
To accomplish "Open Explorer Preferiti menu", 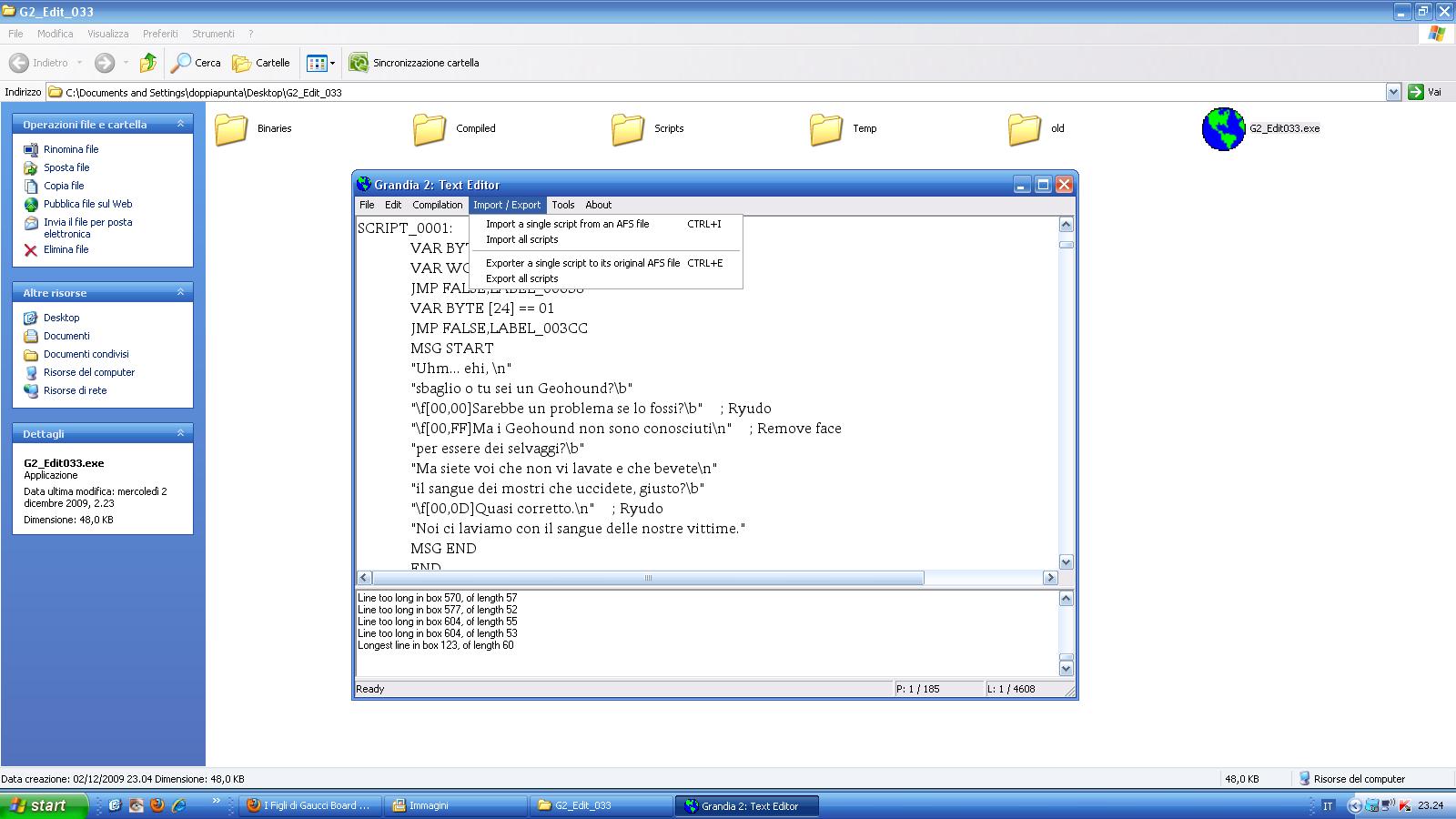I will pos(160,34).
